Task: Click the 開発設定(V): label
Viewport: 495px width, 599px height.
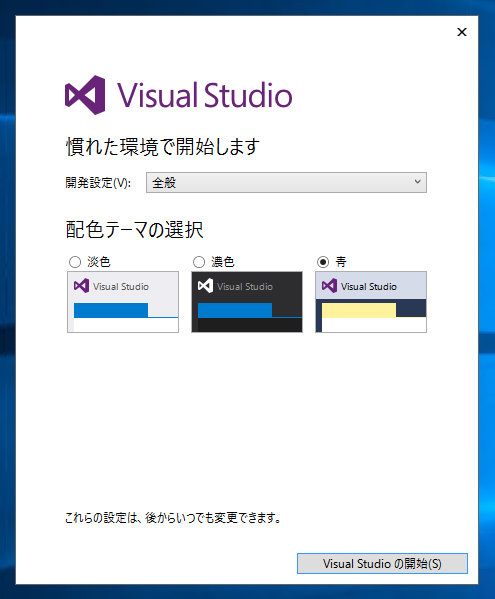Action: click(98, 183)
